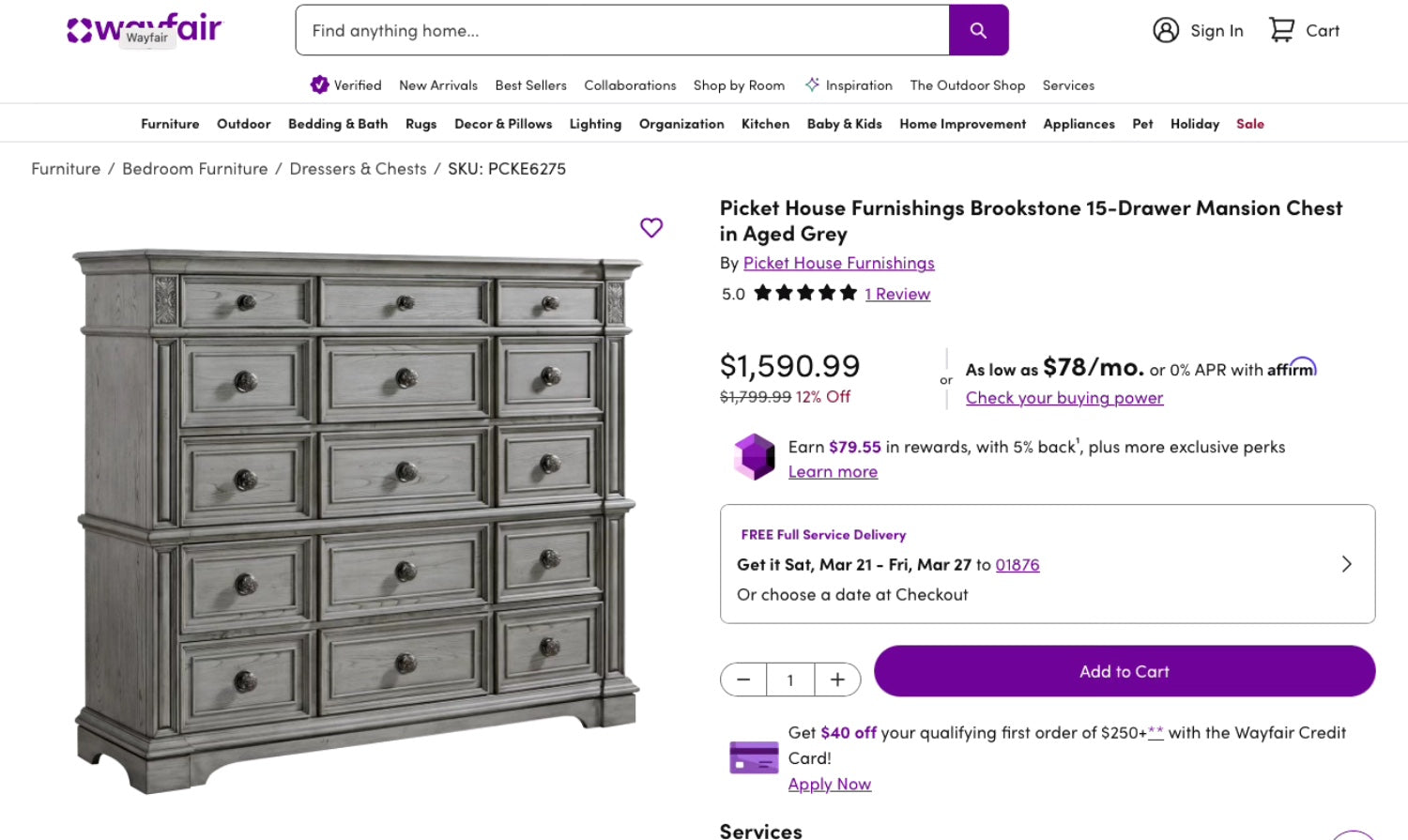Click the Find anything home search field
The height and width of the screenshot is (840, 1408).
point(622,30)
